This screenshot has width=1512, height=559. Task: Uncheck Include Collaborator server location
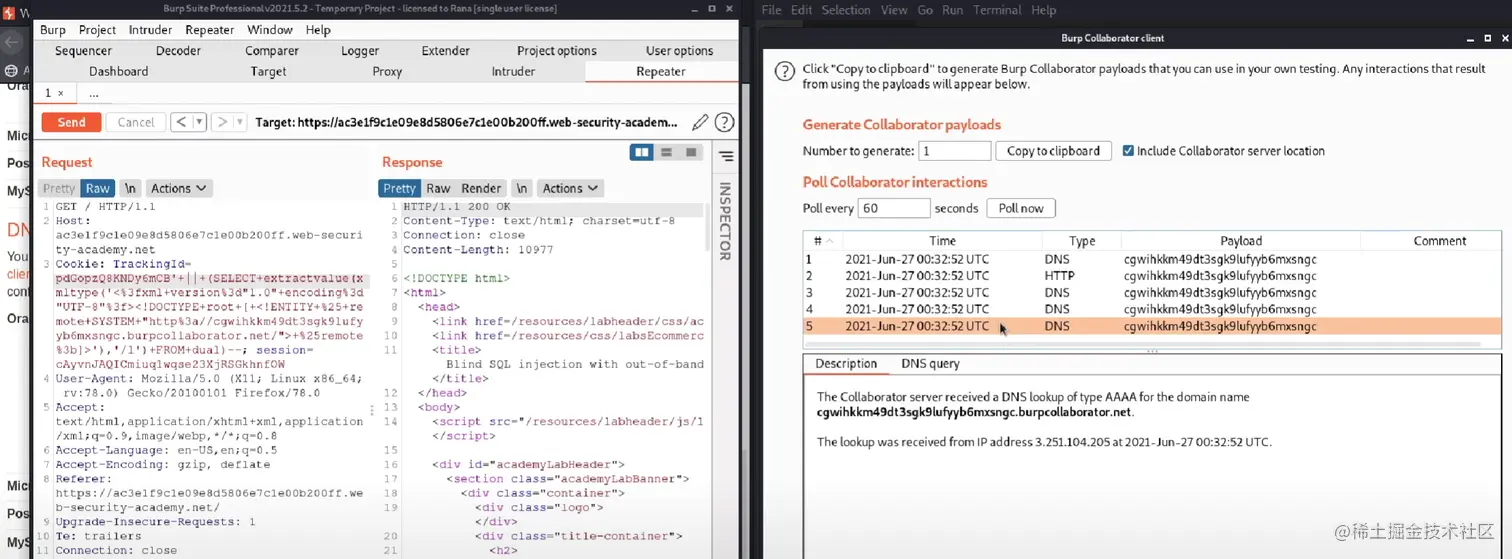(x=1128, y=151)
